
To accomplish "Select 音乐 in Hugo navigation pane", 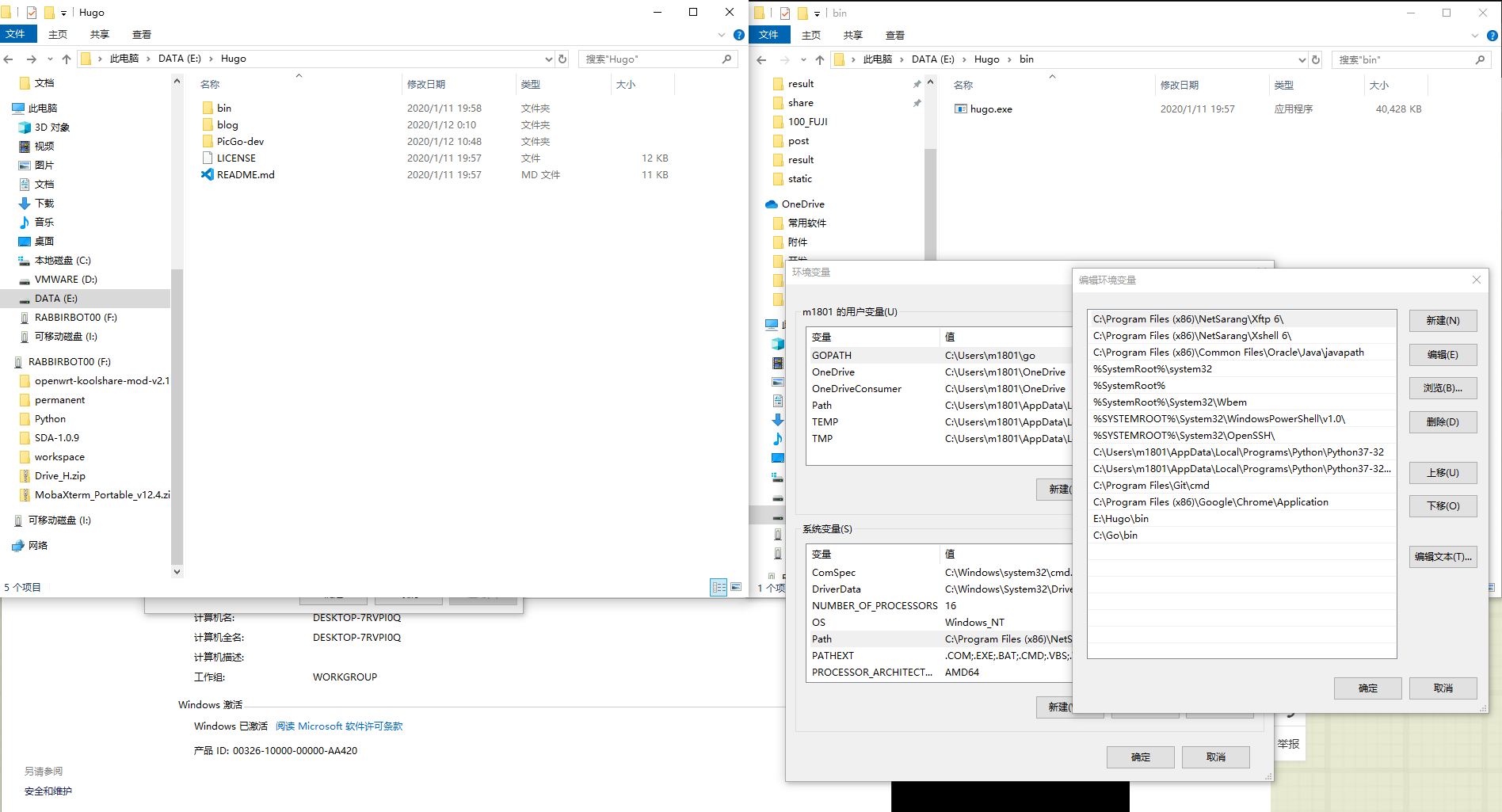I will (x=44, y=222).
